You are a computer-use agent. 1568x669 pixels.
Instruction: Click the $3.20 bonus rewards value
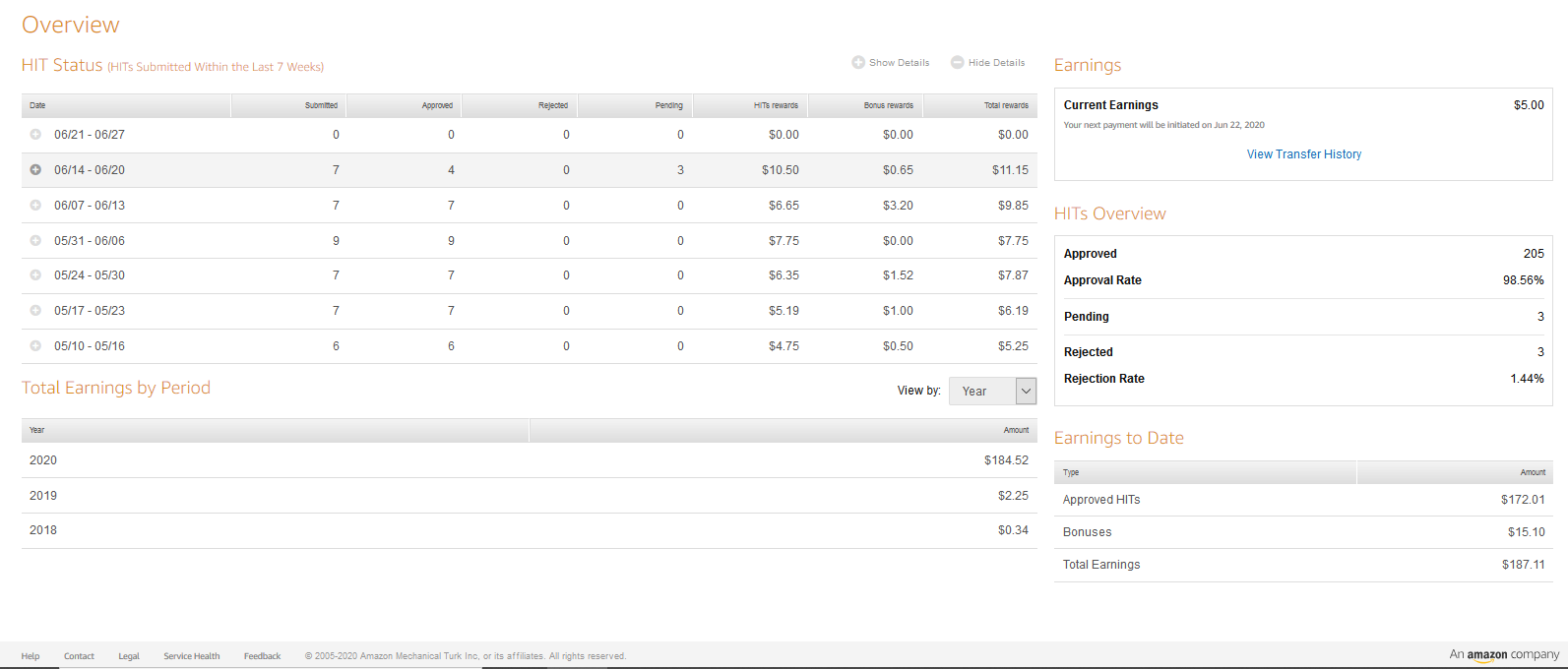coord(898,206)
